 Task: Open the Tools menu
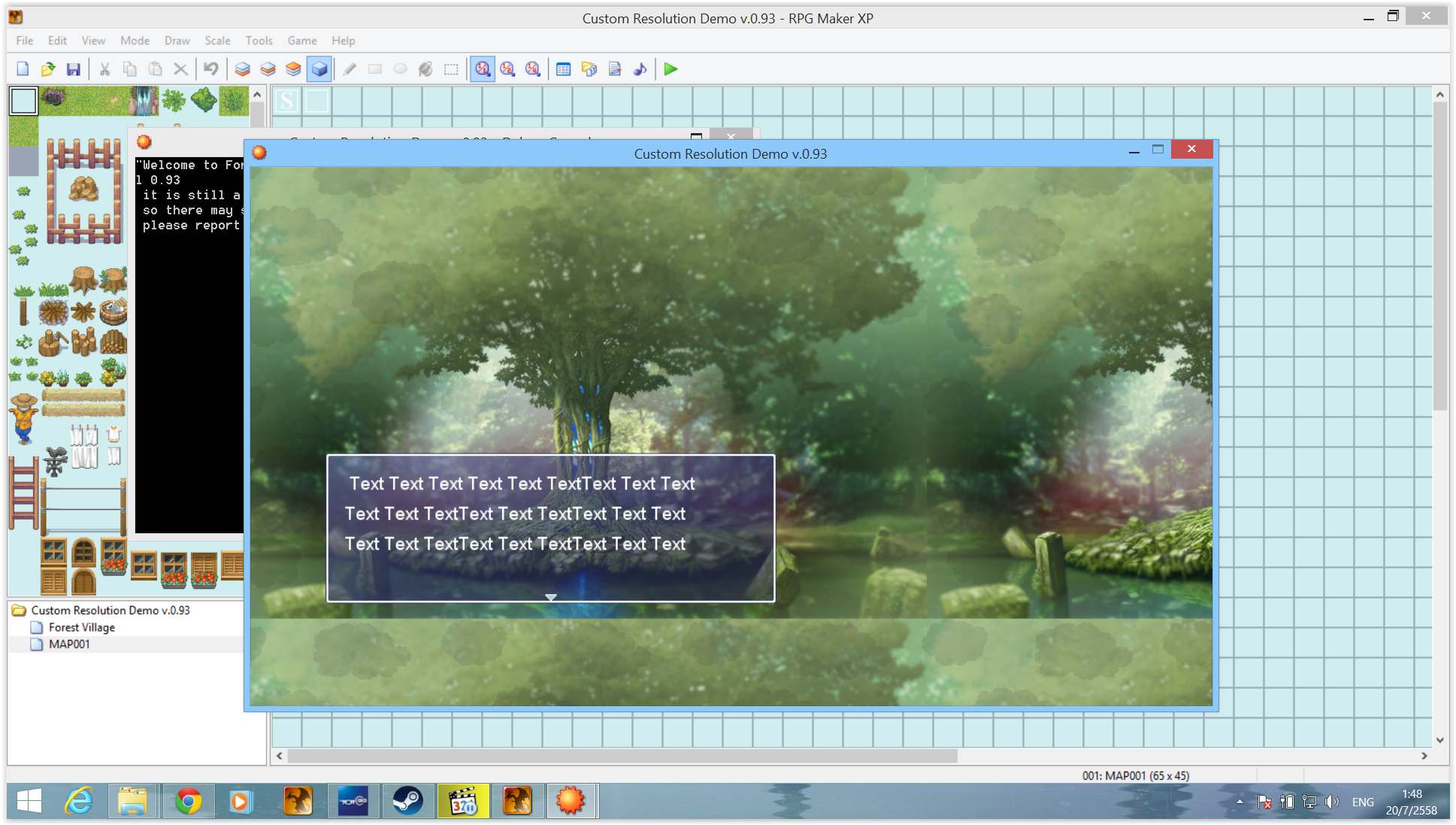pyautogui.click(x=259, y=41)
